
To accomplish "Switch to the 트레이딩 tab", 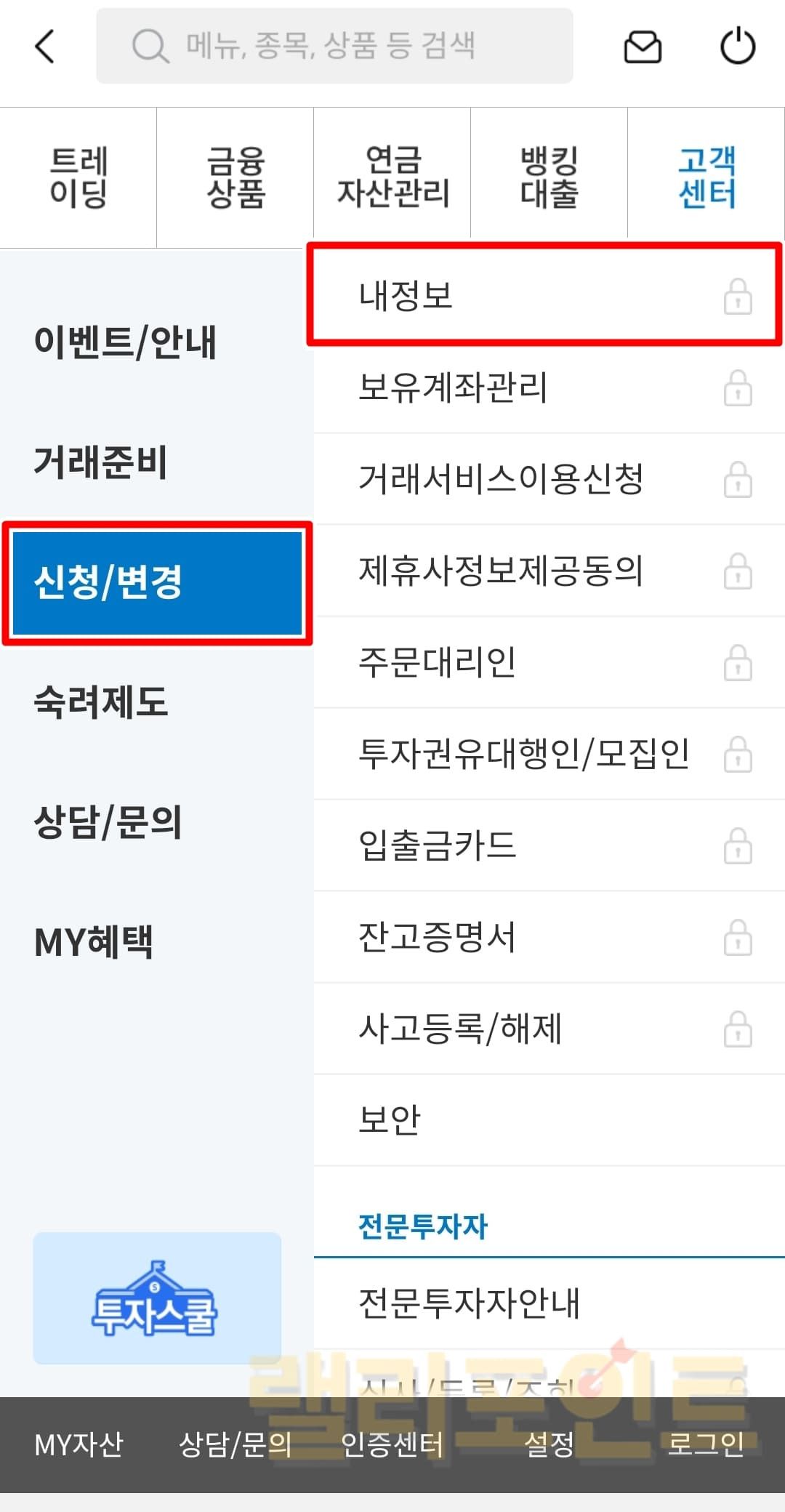I will (x=78, y=177).
